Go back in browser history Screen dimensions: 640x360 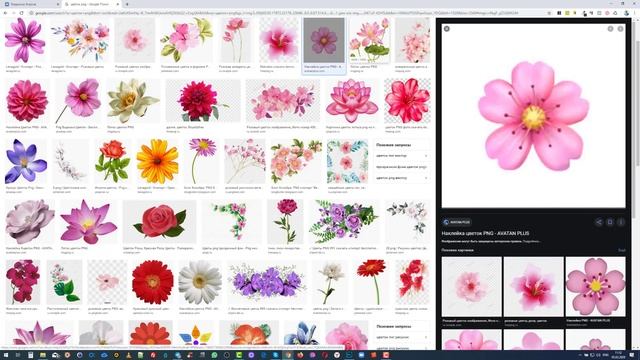coord(5,13)
